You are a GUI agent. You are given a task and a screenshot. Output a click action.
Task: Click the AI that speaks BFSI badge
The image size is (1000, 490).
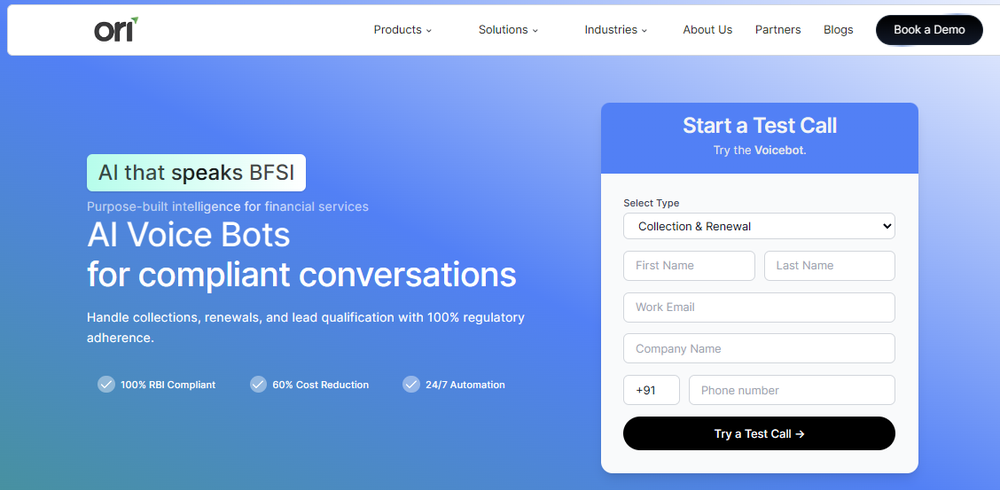point(196,172)
